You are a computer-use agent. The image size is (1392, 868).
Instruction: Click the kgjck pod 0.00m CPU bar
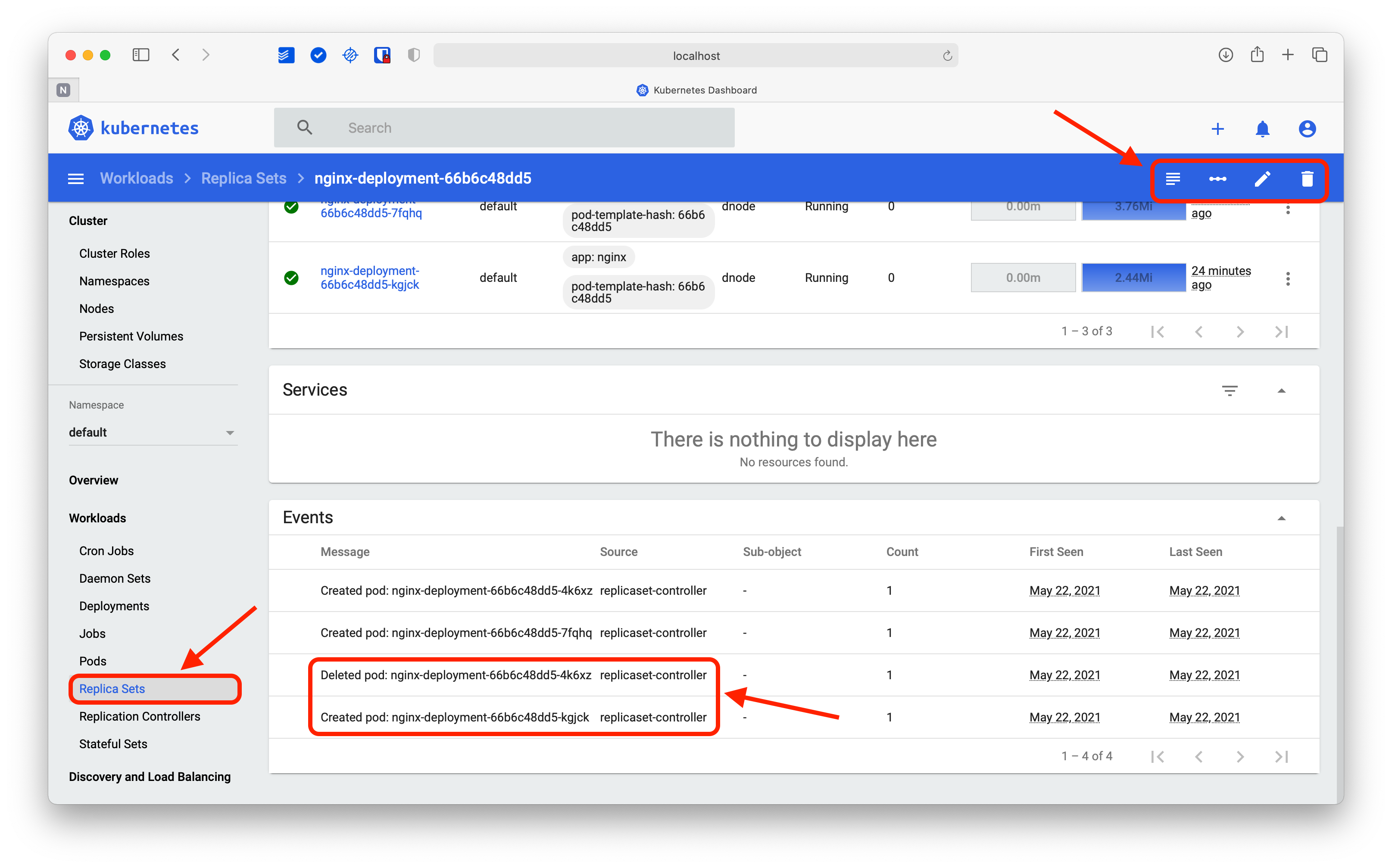click(x=1023, y=277)
